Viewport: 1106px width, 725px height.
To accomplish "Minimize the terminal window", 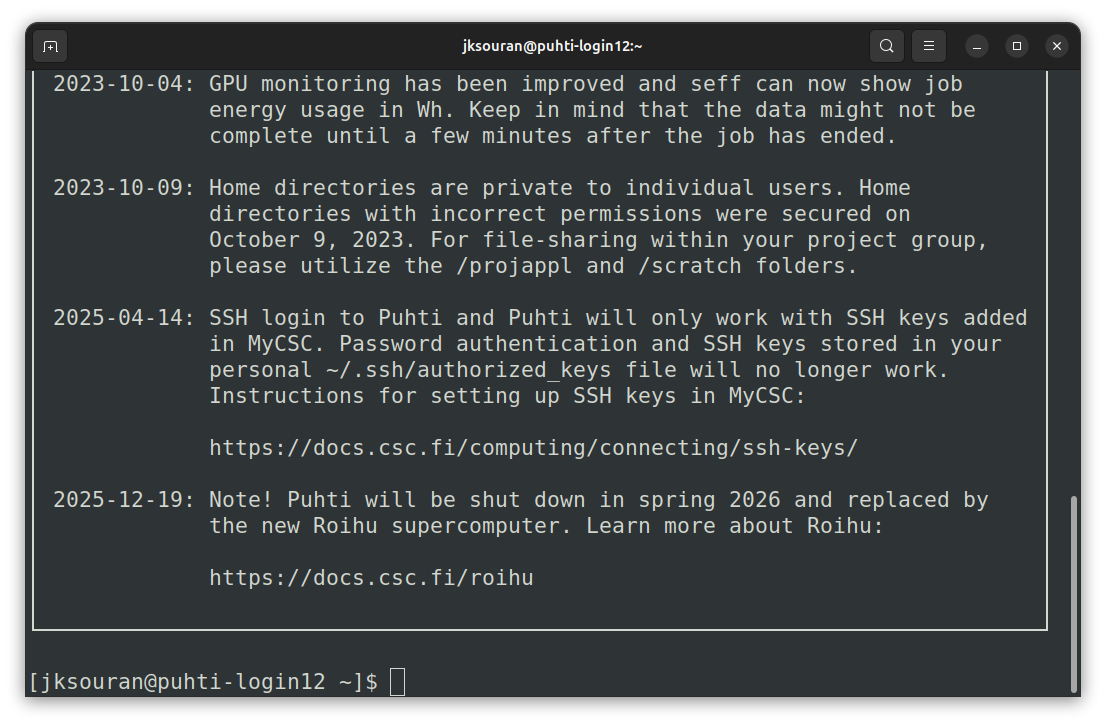I will coord(977,46).
